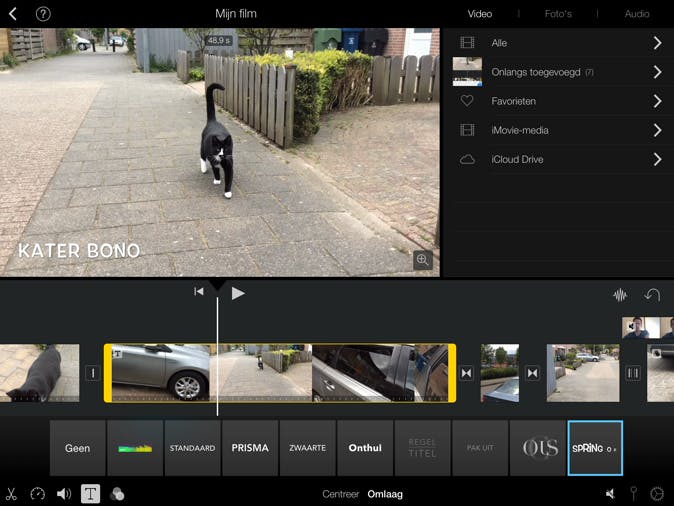The width and height of the screenshot is (674, 506).
Task: Choose the REGEL TITEL title style
Action: 423,448
